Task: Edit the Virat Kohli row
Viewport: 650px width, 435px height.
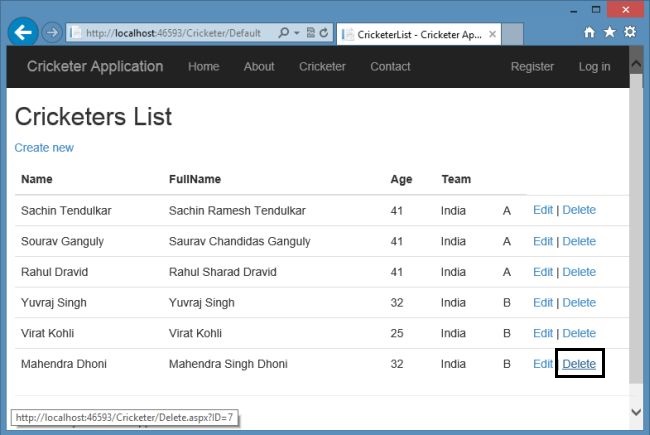Action: (543, 333)
